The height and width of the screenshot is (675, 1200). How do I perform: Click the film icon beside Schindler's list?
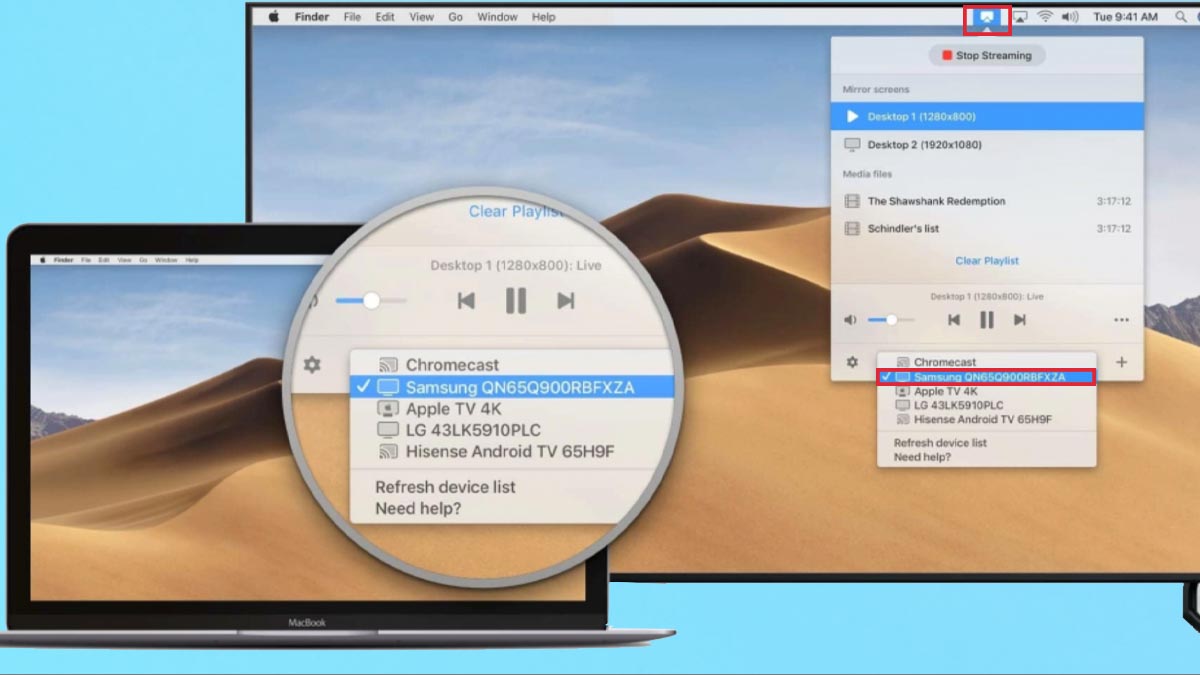[852, 229]
